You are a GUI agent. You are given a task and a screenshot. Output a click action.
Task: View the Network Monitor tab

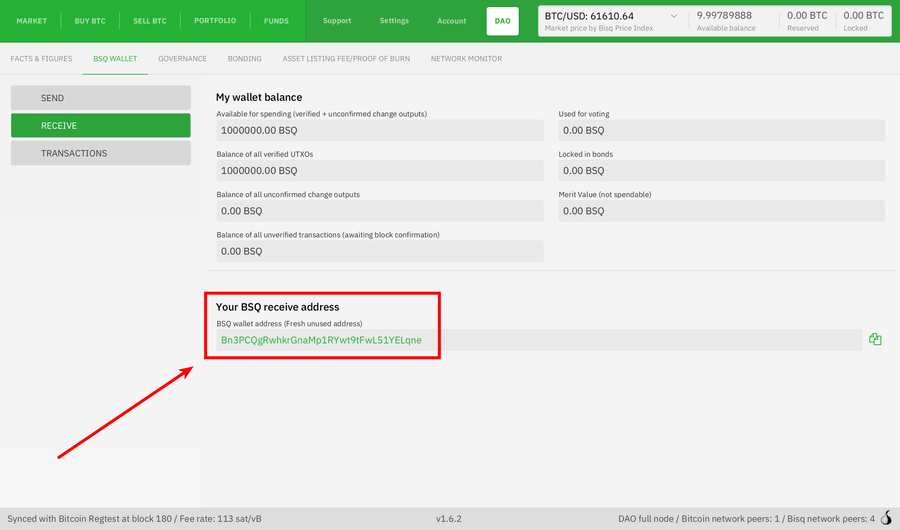[466, 59]
